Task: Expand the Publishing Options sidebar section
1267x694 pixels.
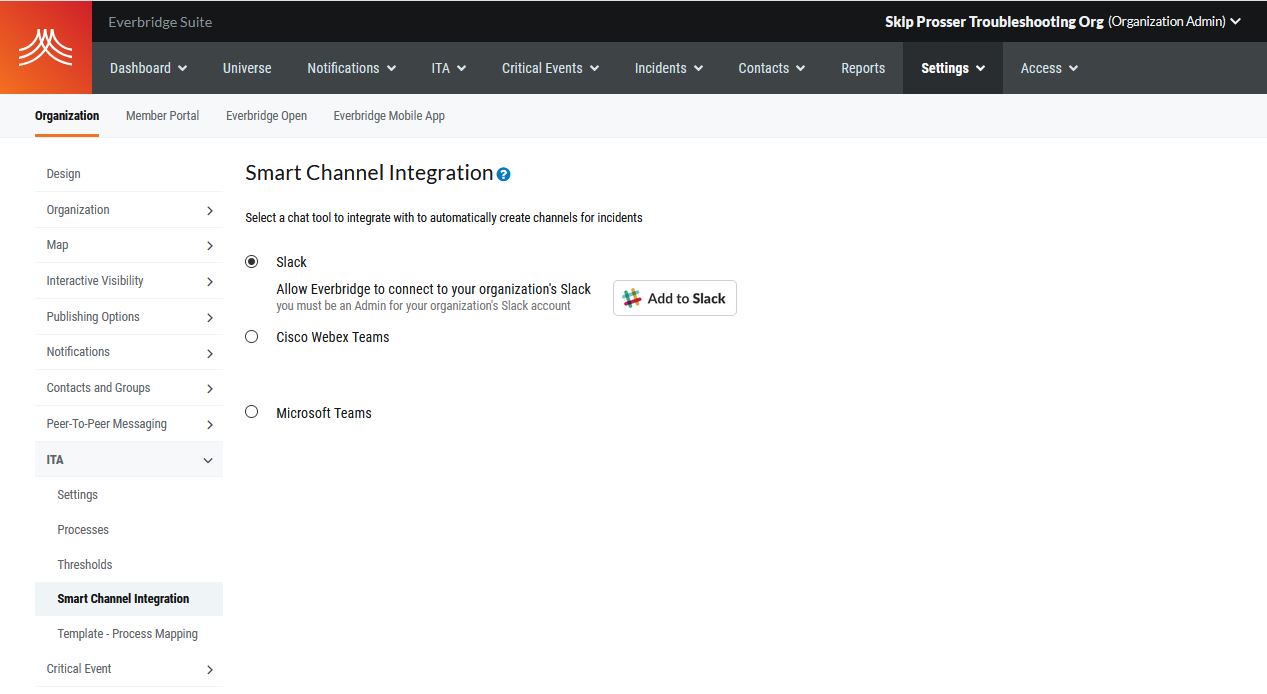Action: pos(129,317)
